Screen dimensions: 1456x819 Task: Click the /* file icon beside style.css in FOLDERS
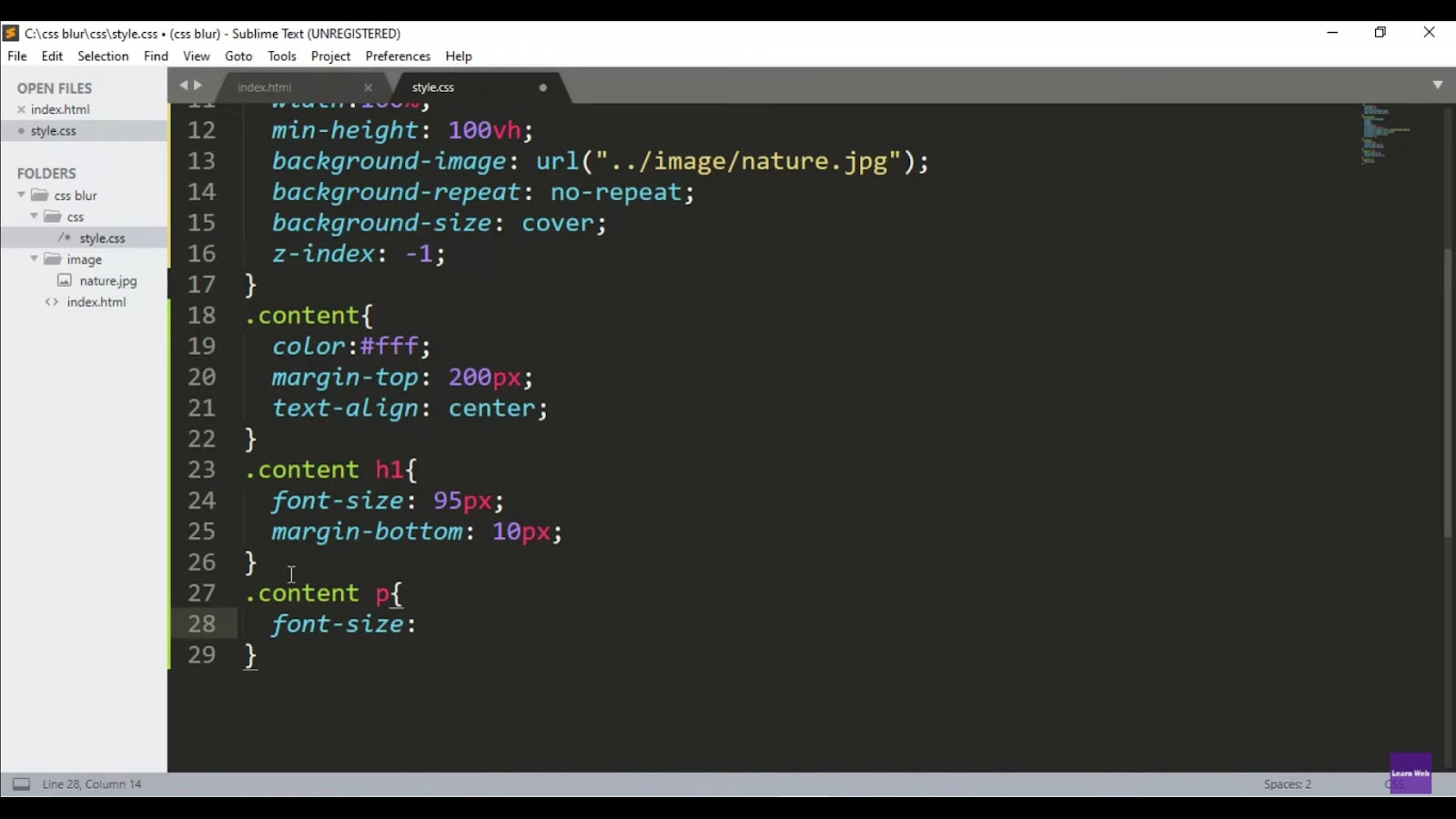64,238
